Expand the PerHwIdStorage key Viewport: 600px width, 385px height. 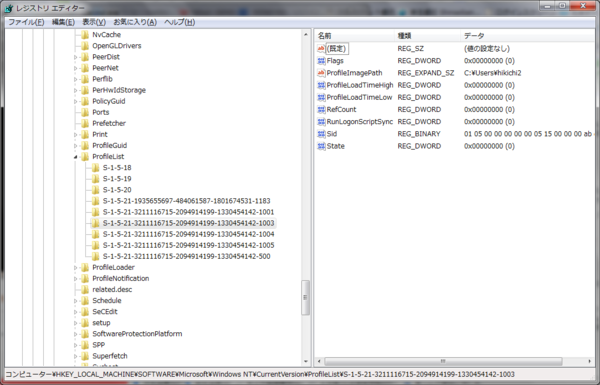click(75, 91)
